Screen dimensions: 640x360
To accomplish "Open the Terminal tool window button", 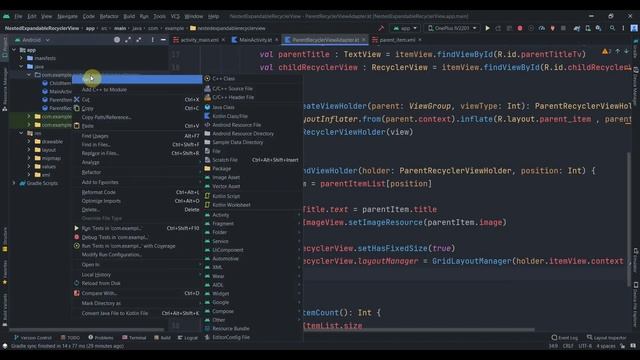I will 134,338.
